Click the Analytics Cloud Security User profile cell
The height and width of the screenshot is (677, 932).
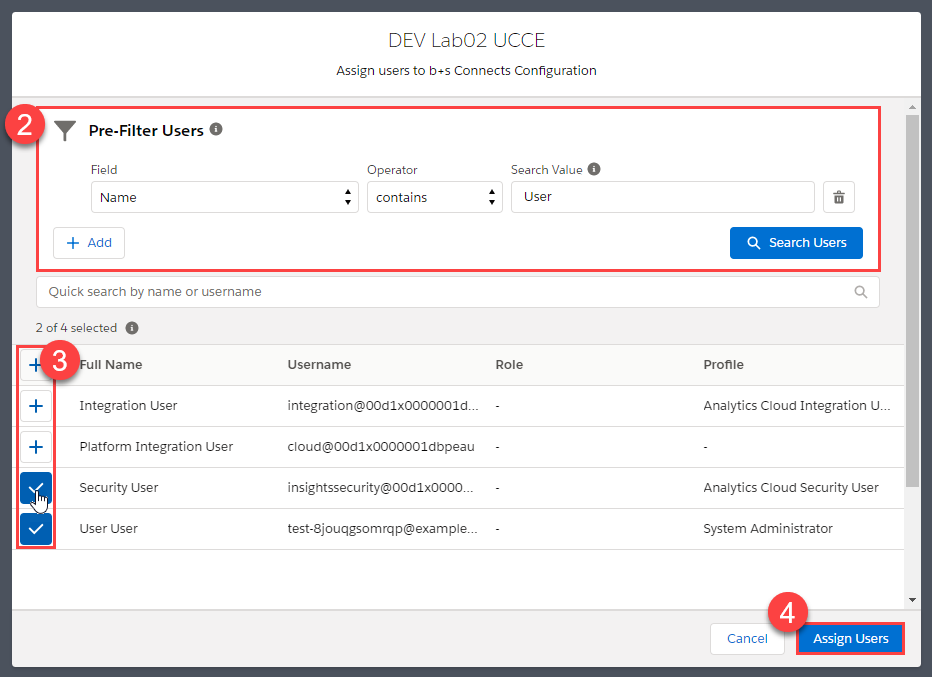[x=791, y=488]
